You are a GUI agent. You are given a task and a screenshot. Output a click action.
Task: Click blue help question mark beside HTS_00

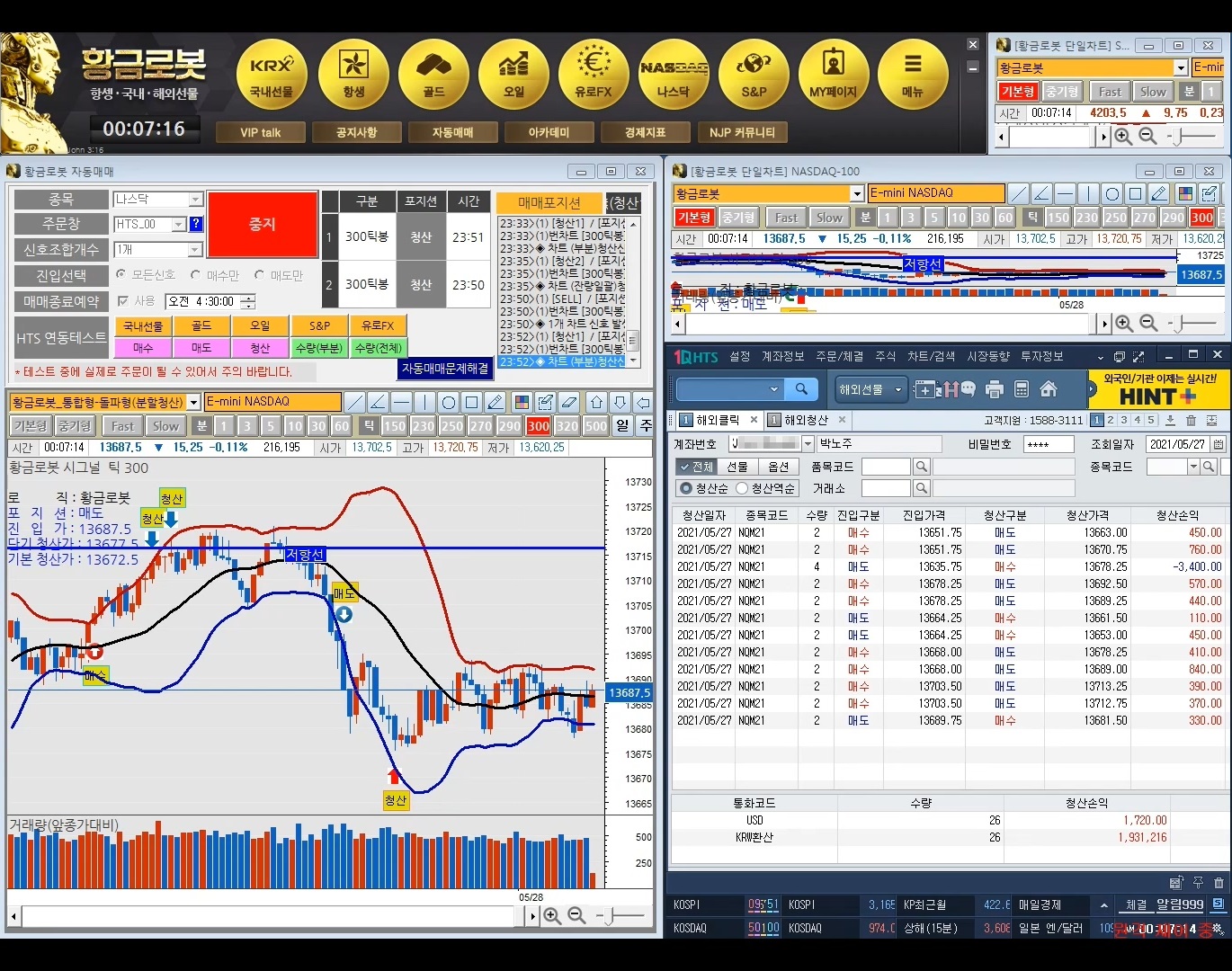pos(196,224)
